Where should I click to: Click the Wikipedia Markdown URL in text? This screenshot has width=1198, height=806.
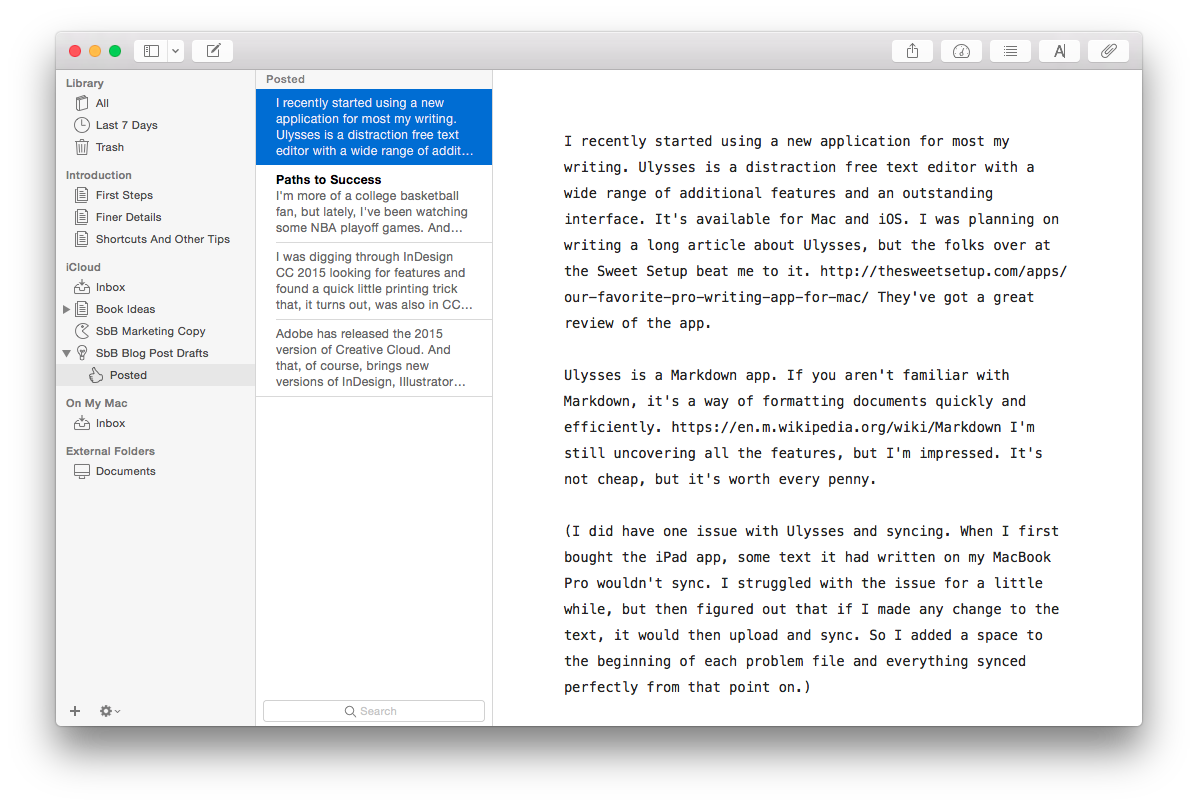tap(836, 427)
